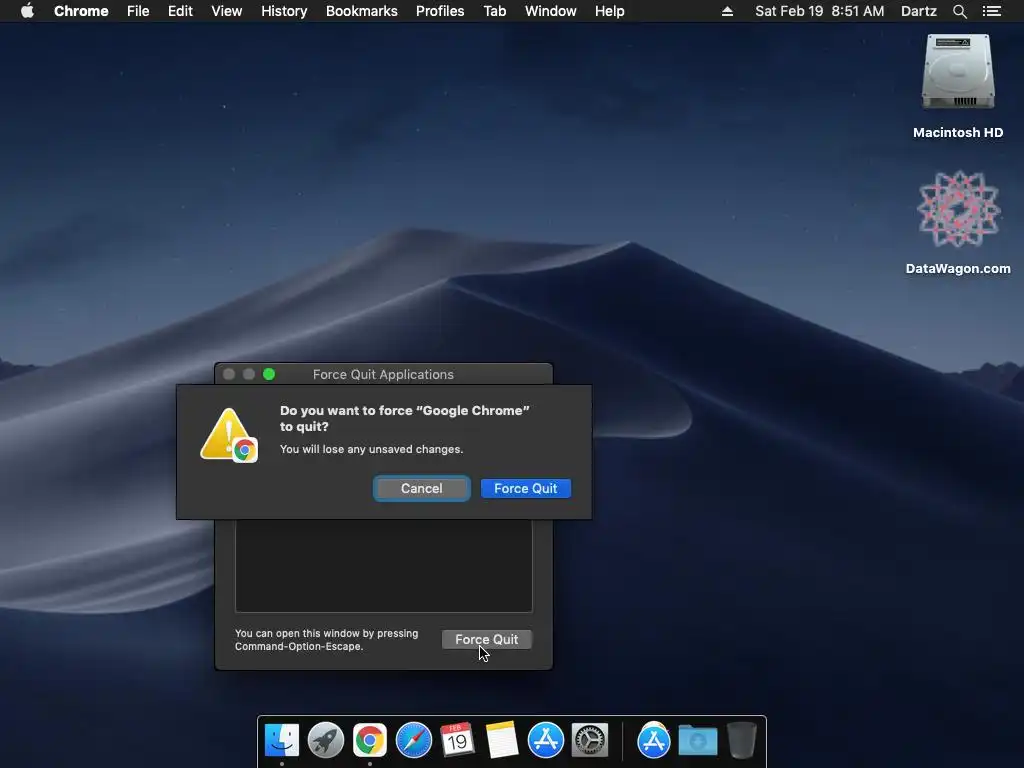Open Calendar icon showing 19 in Dock

[457, 740]
